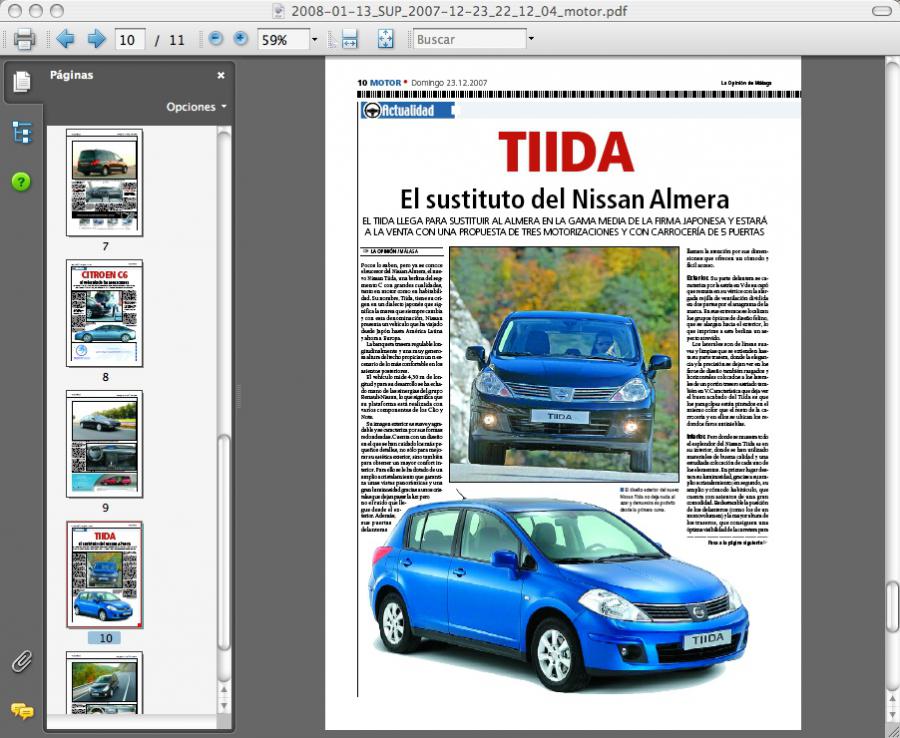
Task: Click the document vertical scrollbar thumb
Action: 892,605
